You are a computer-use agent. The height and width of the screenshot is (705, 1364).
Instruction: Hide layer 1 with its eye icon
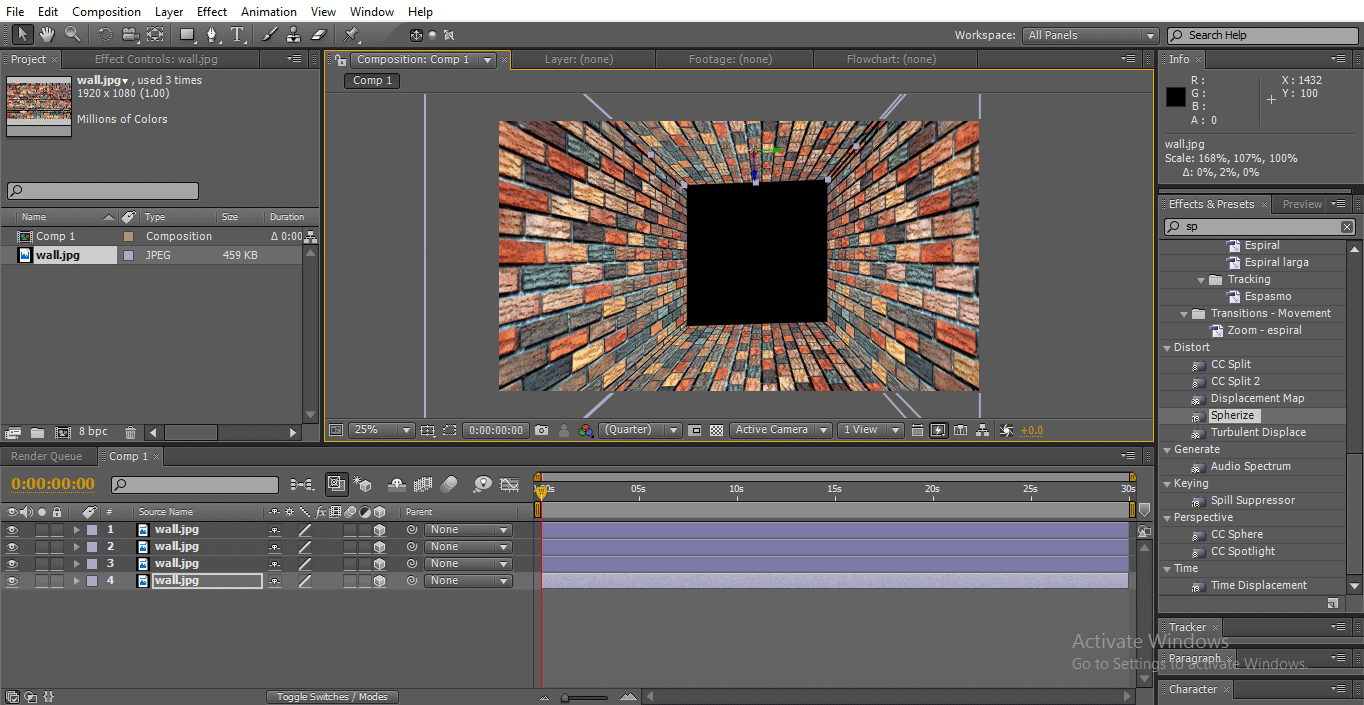coord(12,530)
